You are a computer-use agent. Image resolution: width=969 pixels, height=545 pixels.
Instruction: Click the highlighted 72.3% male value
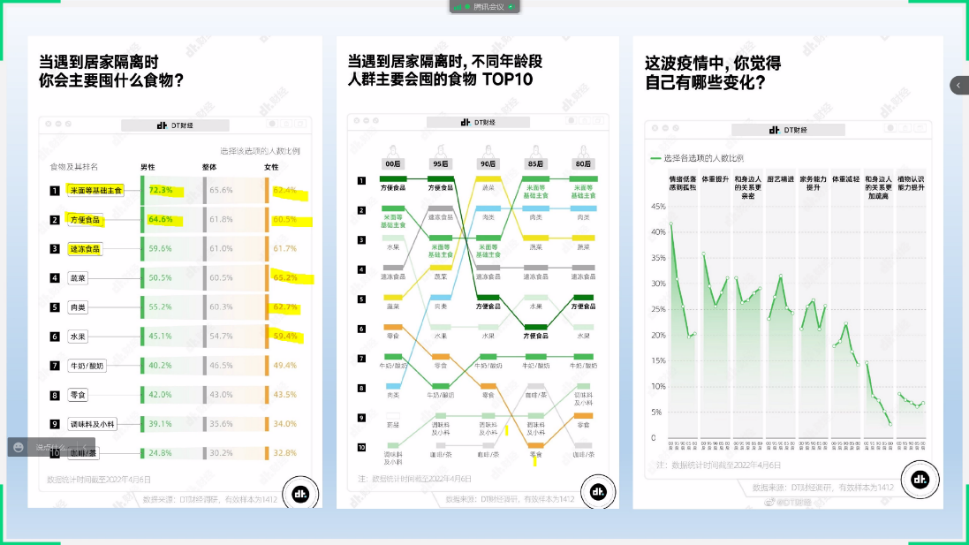(160, 190)
